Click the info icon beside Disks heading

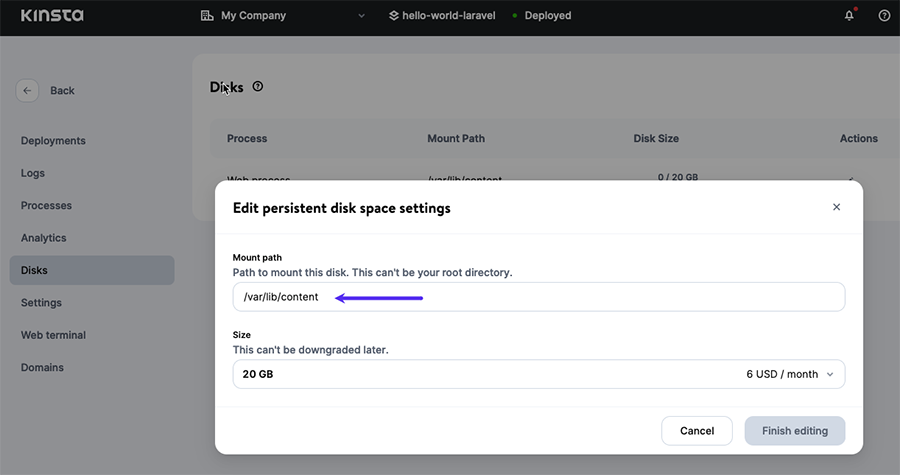(258, 87)
